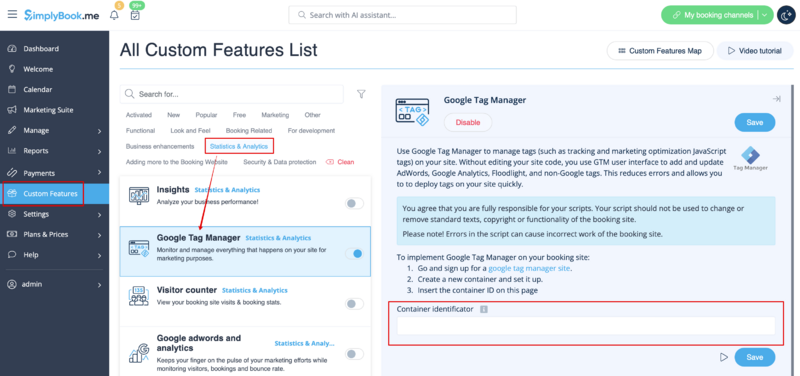Click the Reports chart icon

tap(12, 151)
